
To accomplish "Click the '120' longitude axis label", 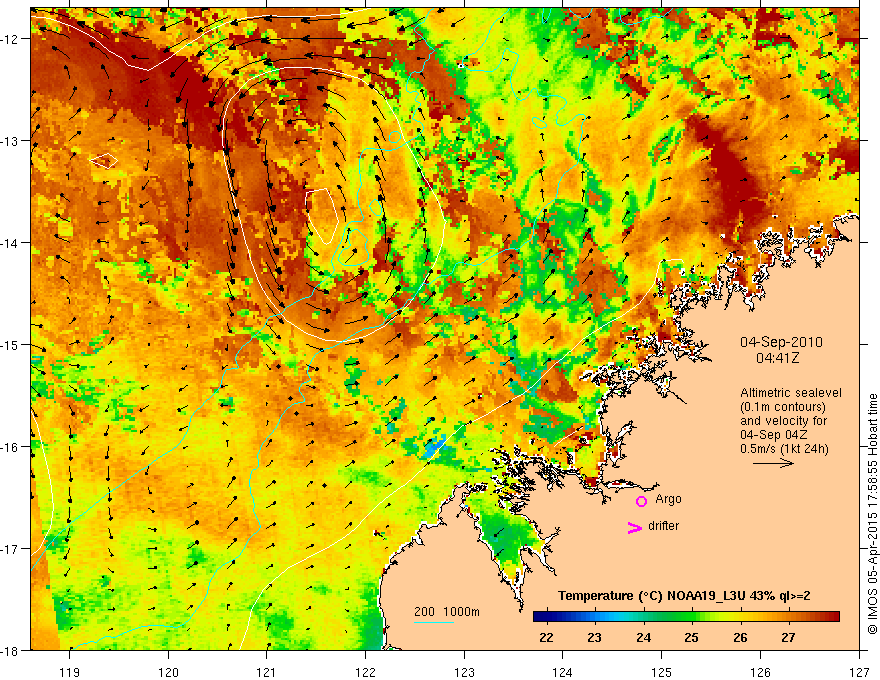I will [x=168, y=672].
